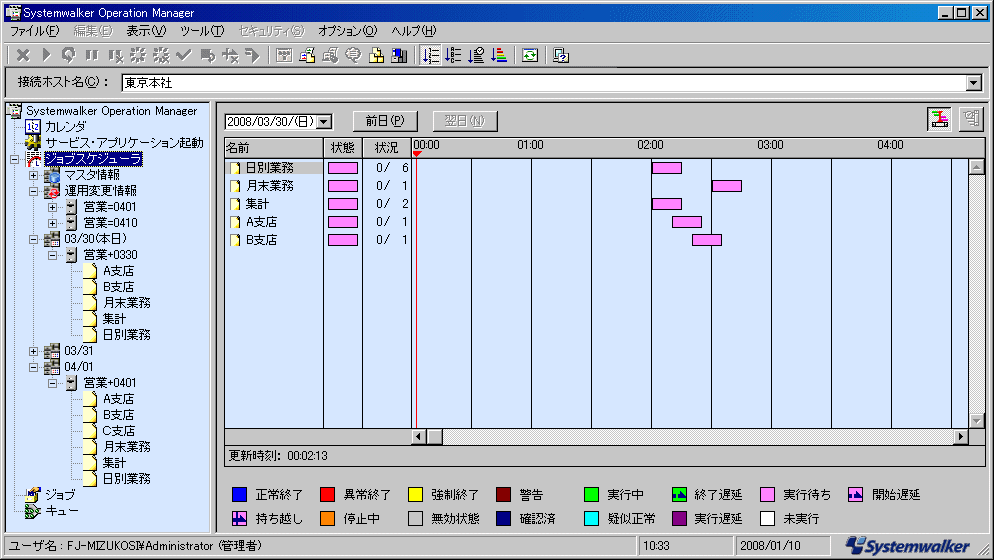Click the checkmark (confirm) toolbar icon

pos(184,56)
